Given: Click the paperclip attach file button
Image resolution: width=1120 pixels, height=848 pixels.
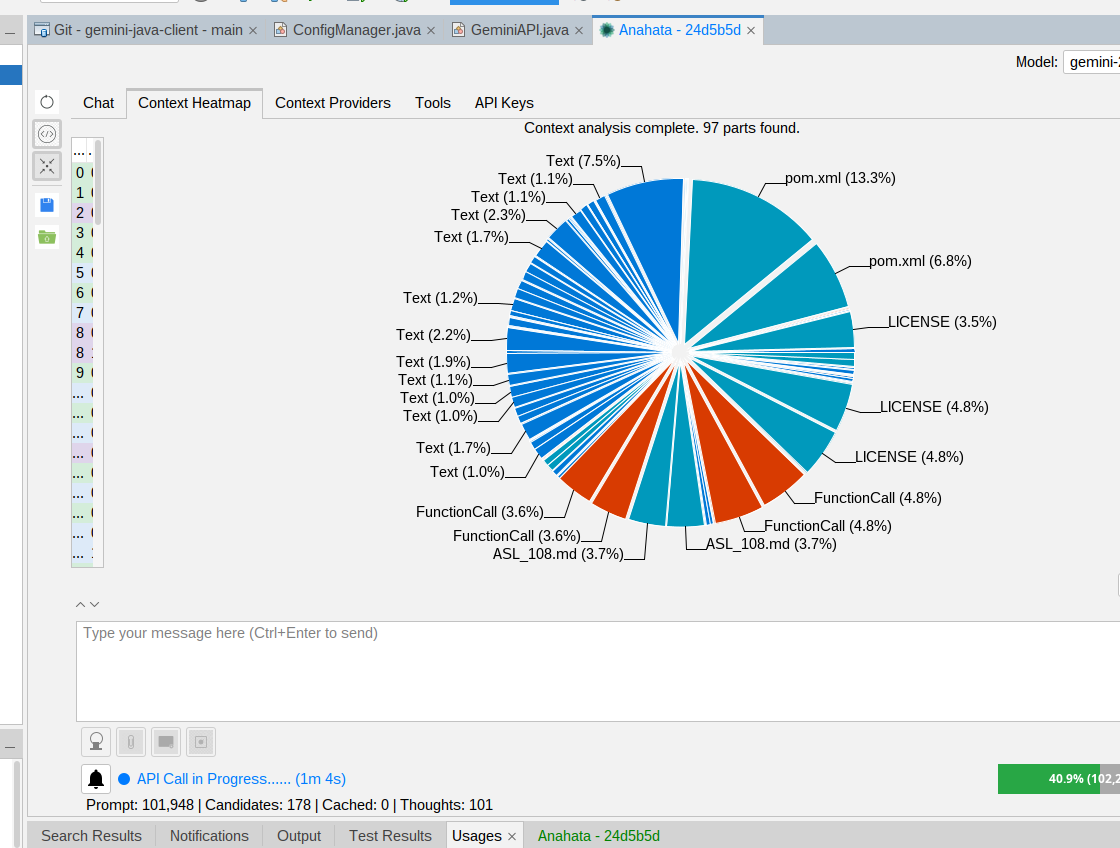Looking at the screenshot, I should (131, 742).
